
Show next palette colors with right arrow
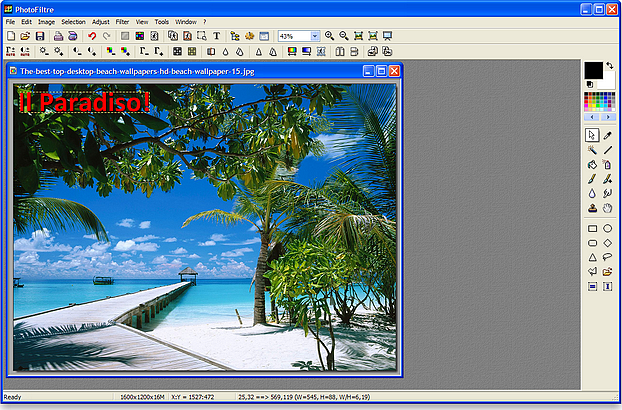coord(607,117)
